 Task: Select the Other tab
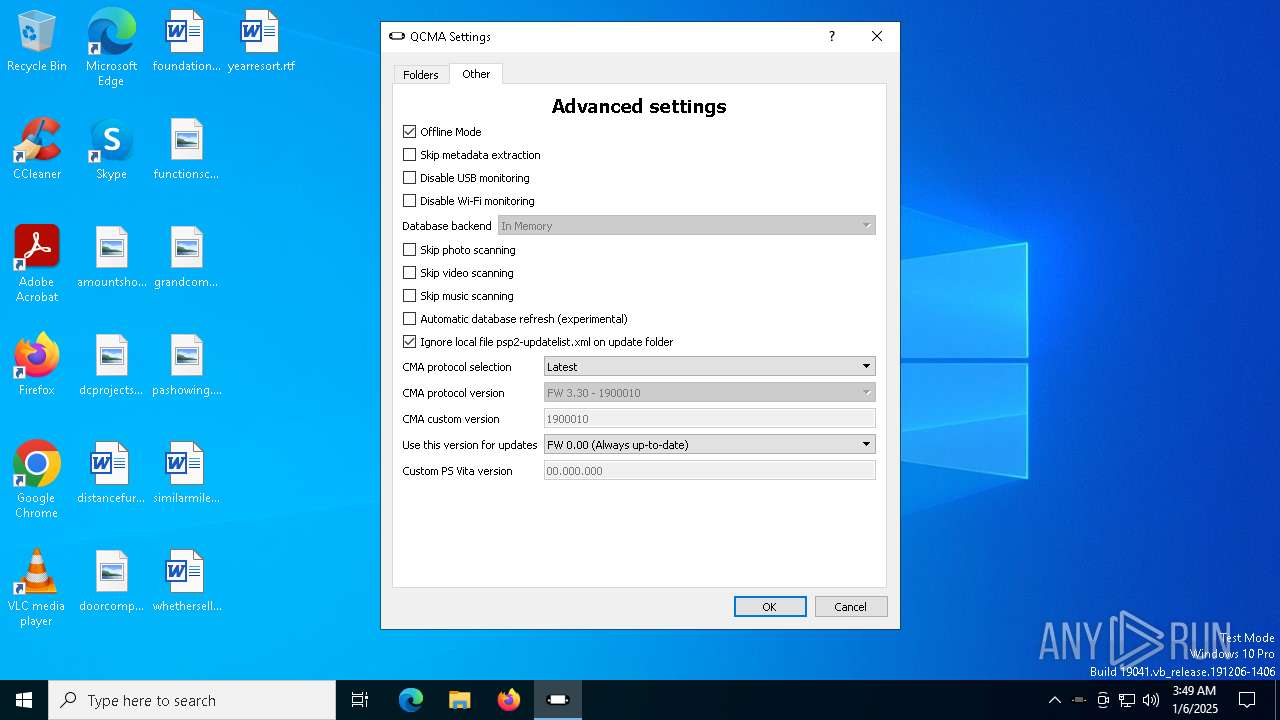click(x=476, y=74)
